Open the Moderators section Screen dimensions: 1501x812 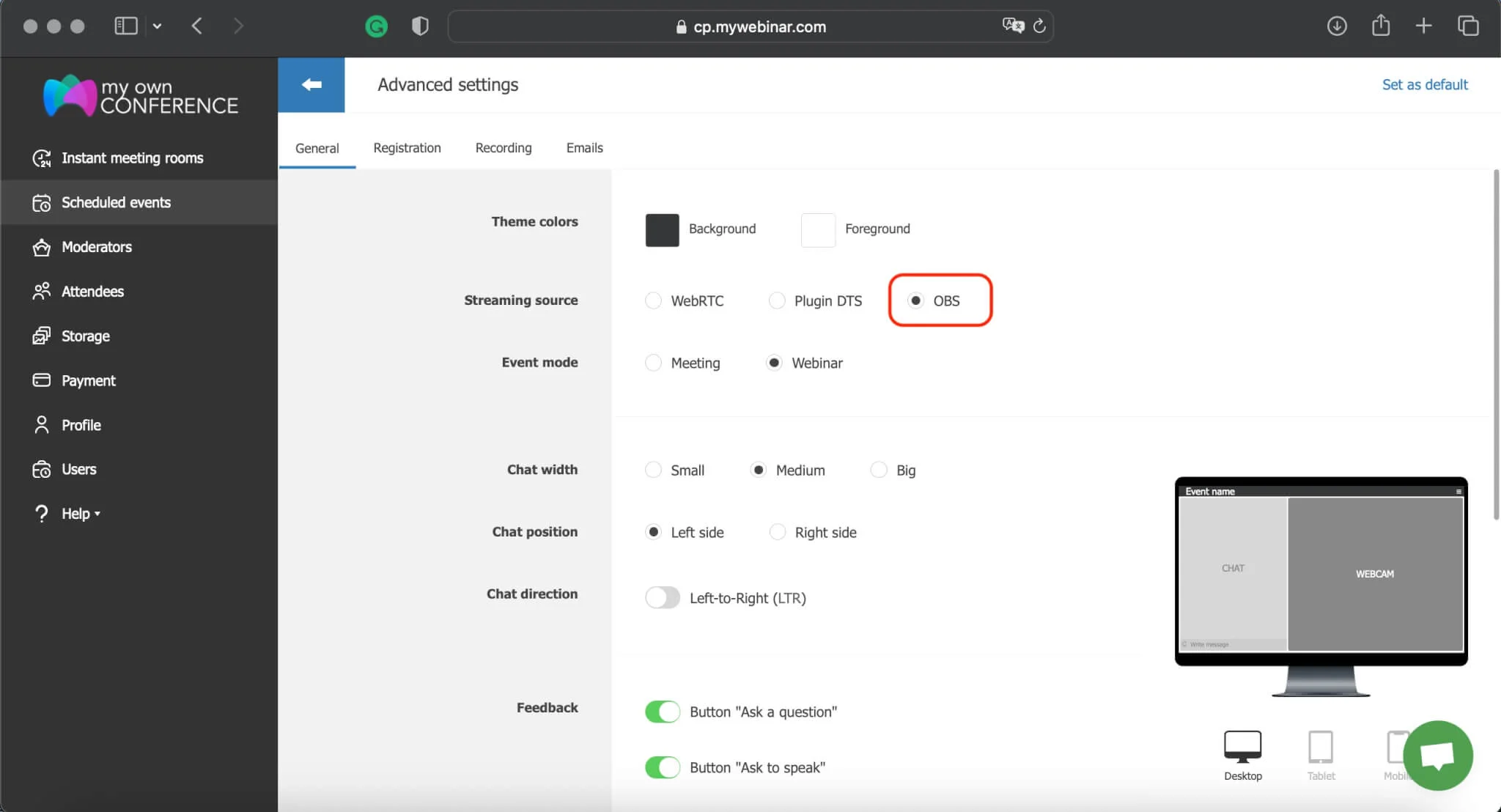tap(96, 247)
